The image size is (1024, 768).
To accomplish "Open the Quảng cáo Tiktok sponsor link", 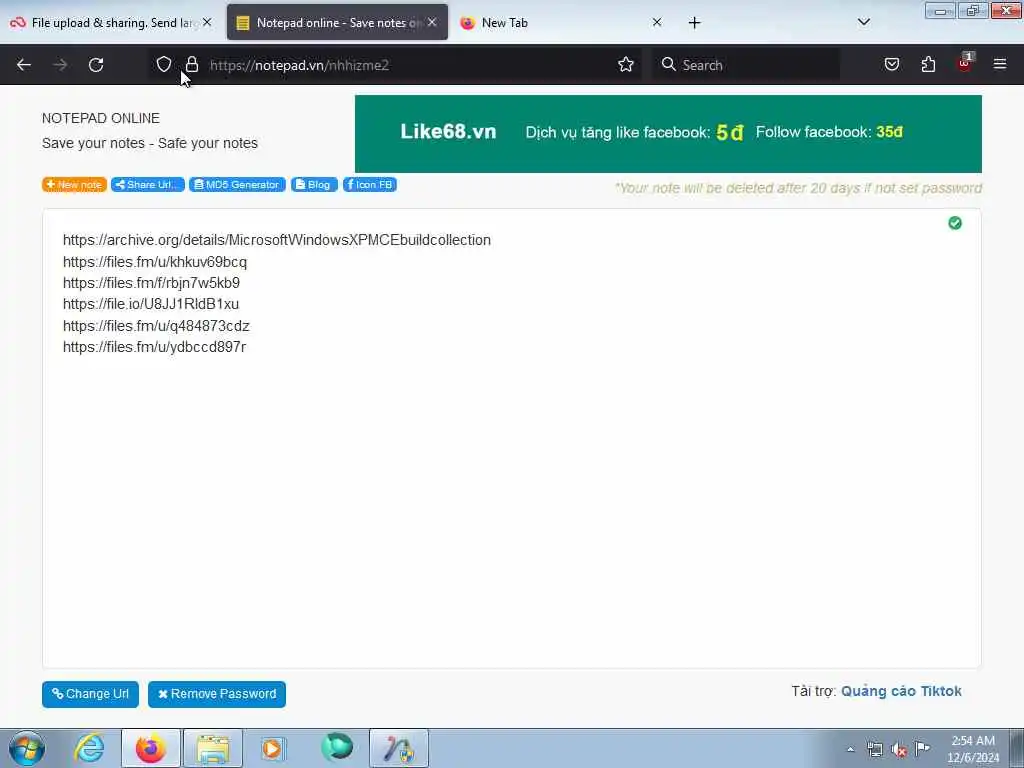I will (x=901, y=691).
